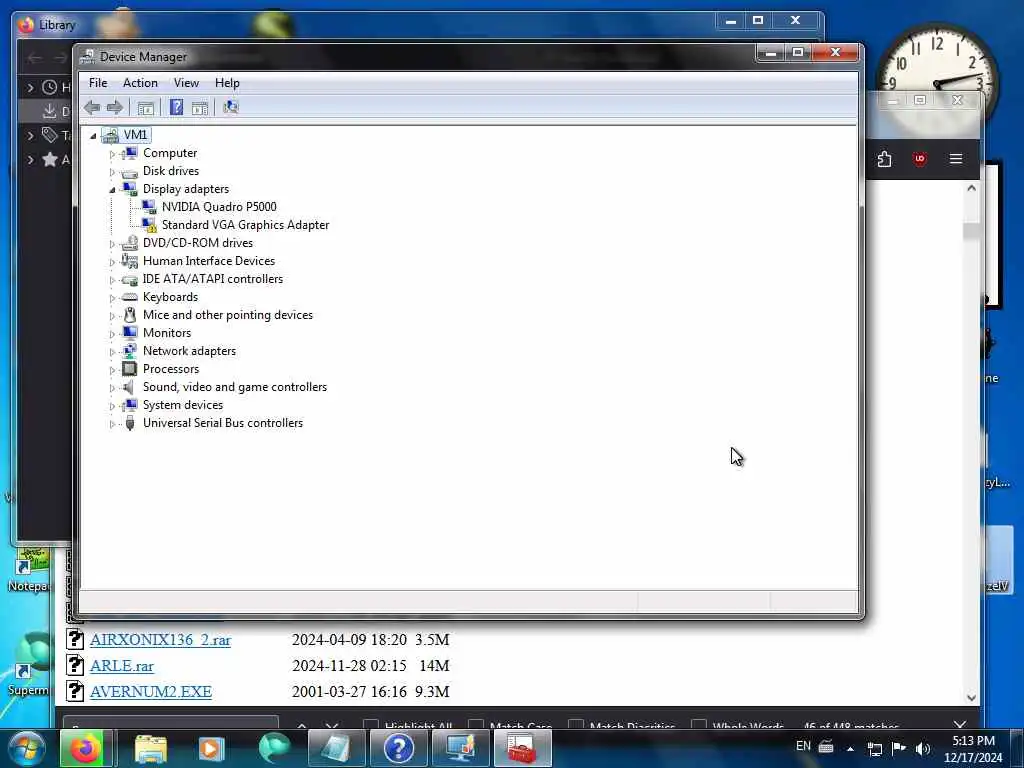
Task: Select NVIDIA Quadro P5000 device text
Action: point(219,207)
